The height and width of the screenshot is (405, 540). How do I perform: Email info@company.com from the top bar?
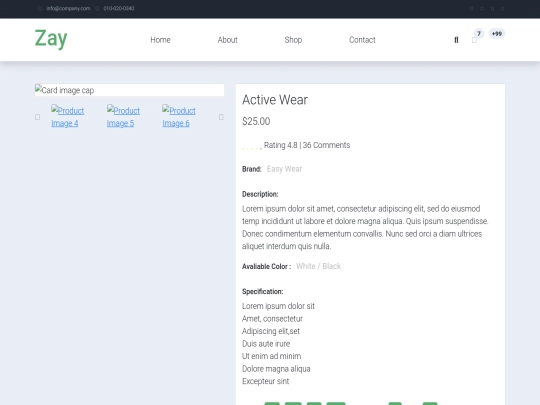coord(68,8)
